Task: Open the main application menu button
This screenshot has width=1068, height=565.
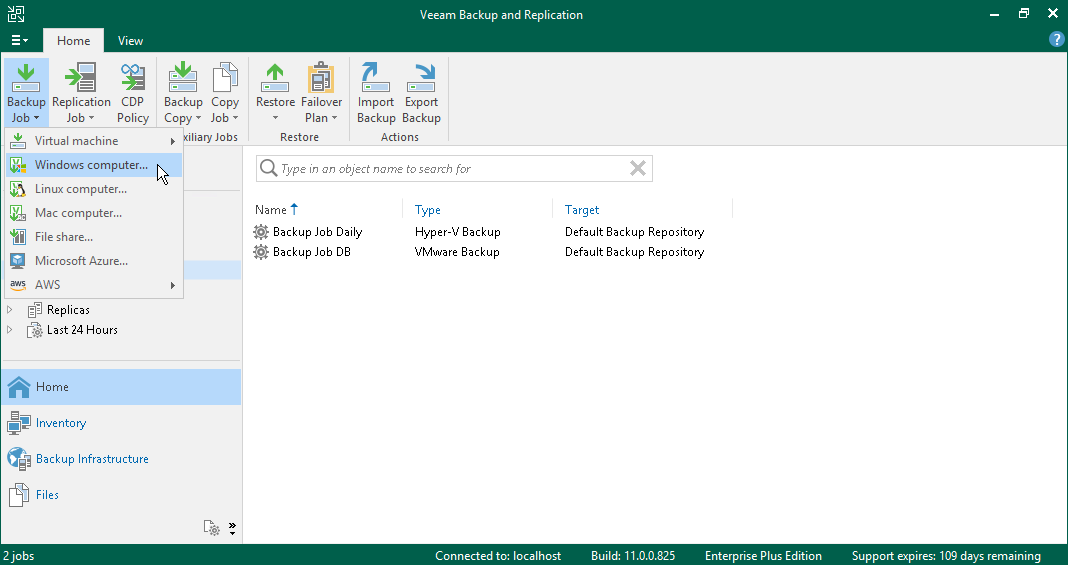Action: tap(19, 40)
